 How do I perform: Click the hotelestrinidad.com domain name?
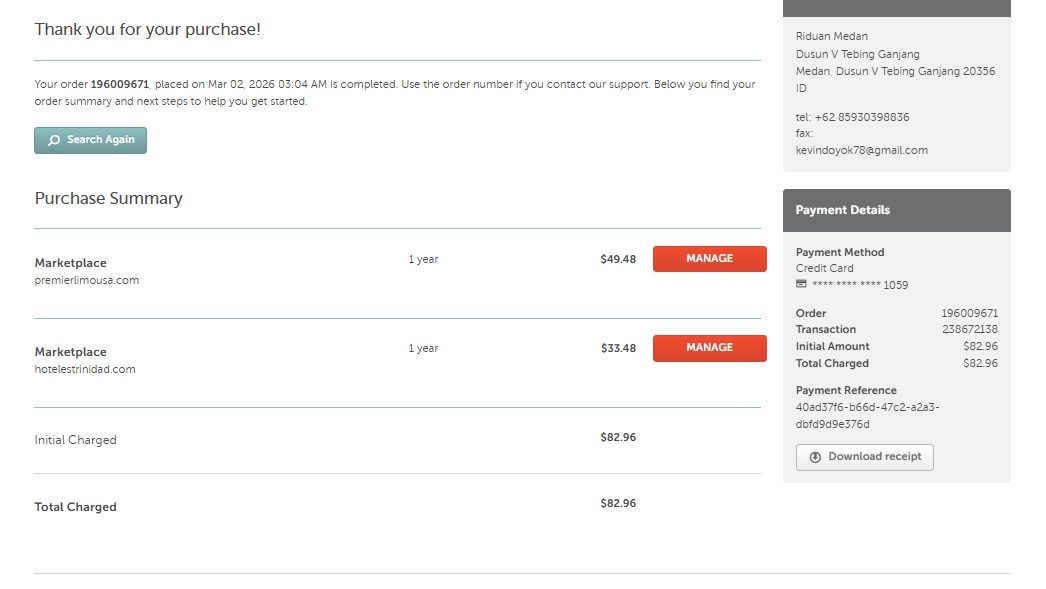(85, 370)
